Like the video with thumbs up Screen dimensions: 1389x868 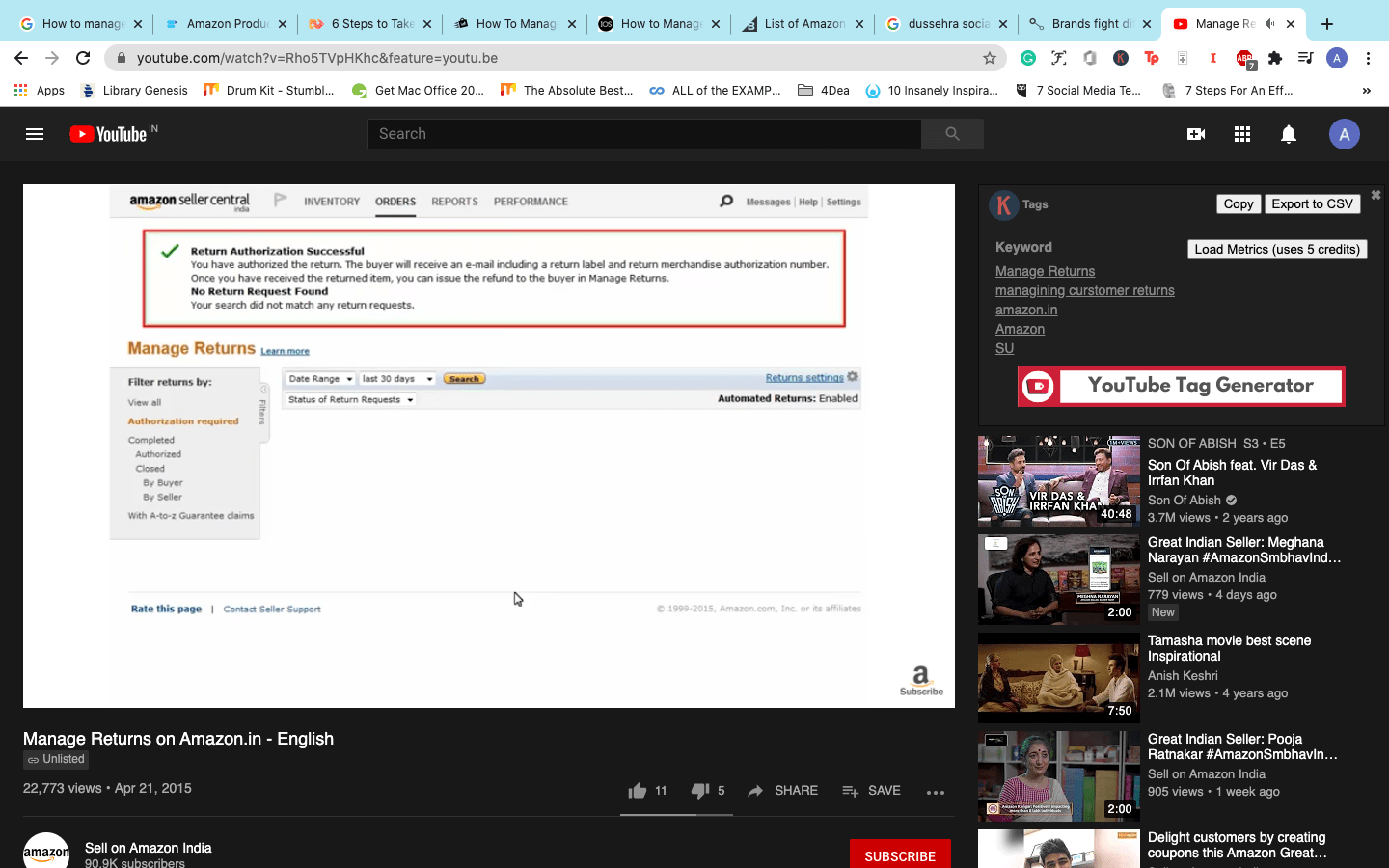coord(638,791)
